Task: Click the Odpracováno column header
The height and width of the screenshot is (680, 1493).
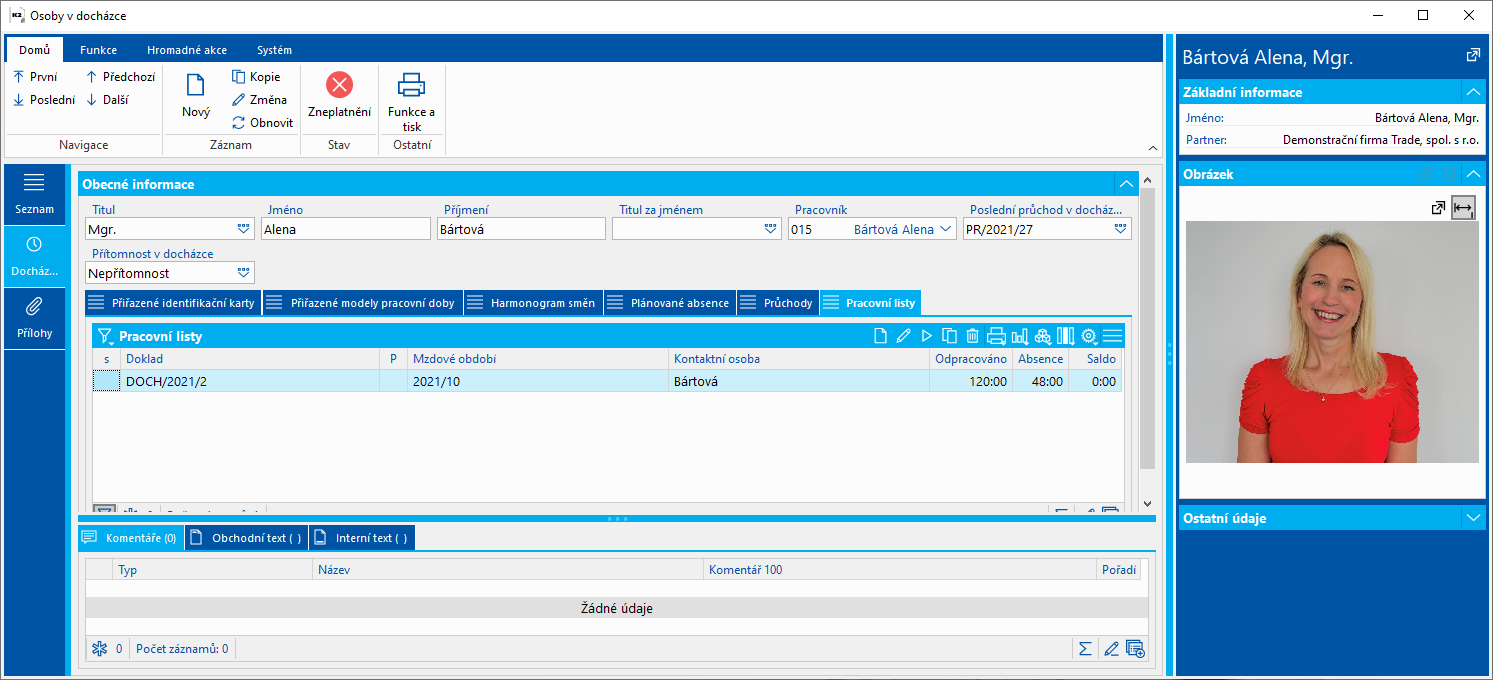Action: 970,359
